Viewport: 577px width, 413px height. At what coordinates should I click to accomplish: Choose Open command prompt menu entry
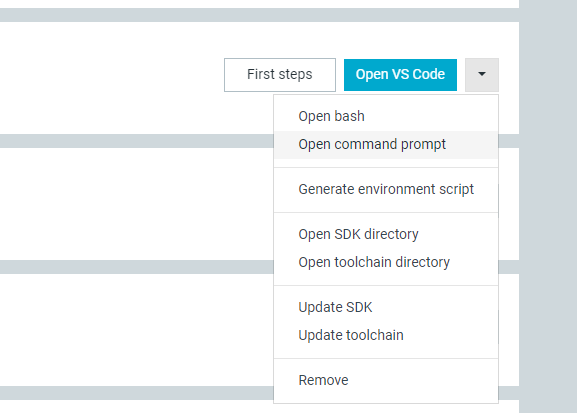tap(386, 144)
